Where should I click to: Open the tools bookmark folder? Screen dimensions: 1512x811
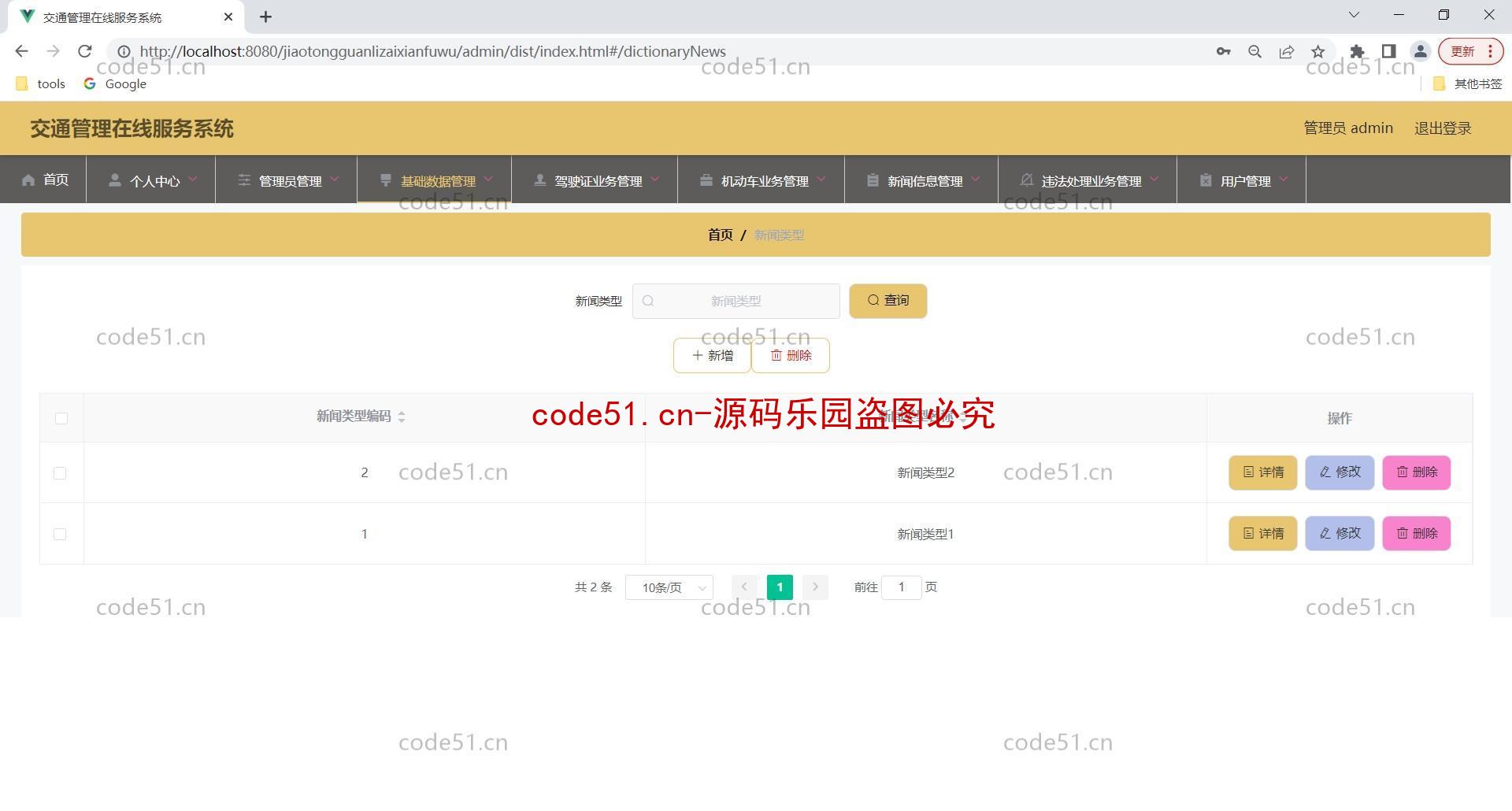point(41,83)
